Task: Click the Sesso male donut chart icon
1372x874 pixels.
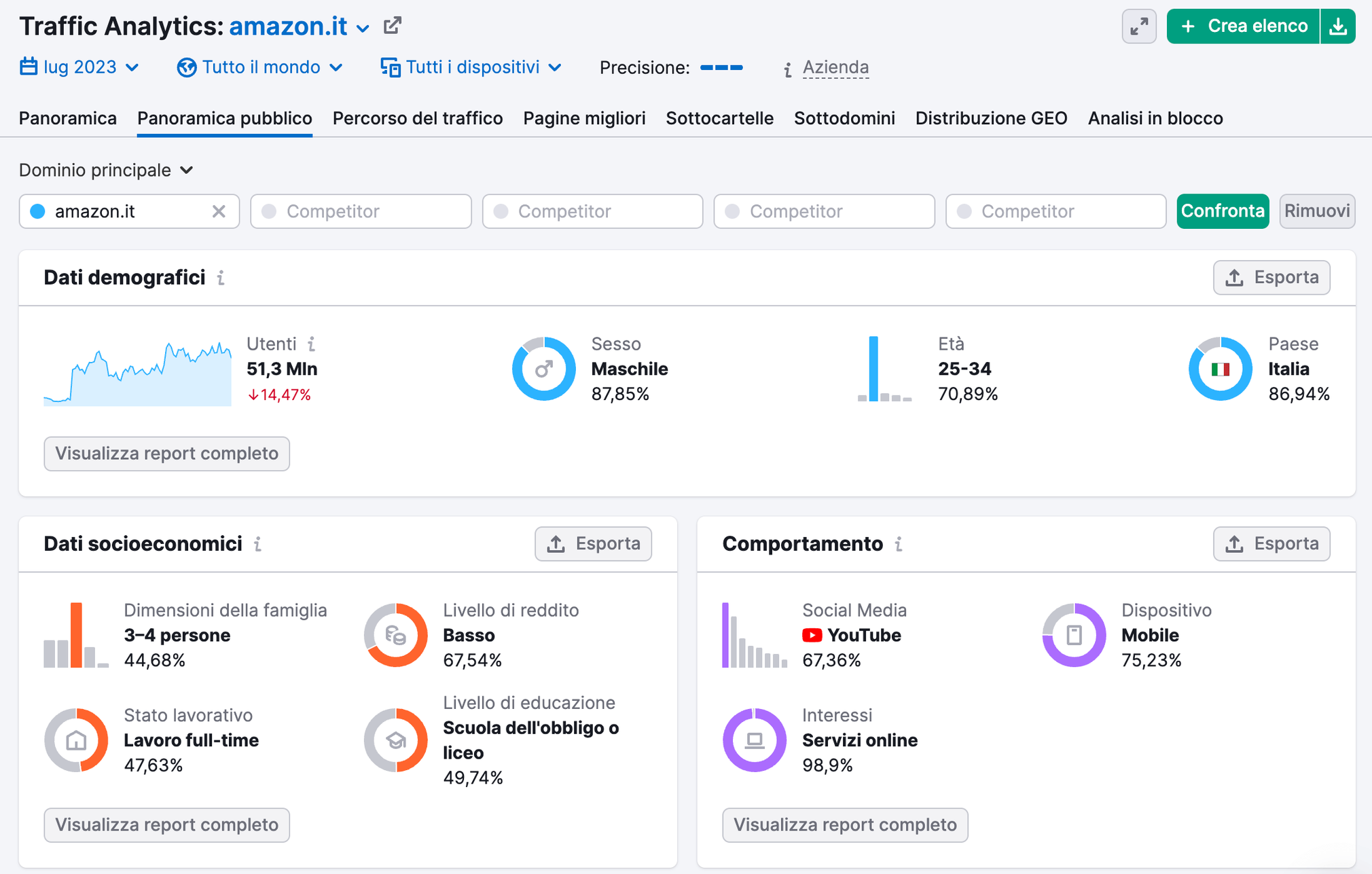Action: 543,369
